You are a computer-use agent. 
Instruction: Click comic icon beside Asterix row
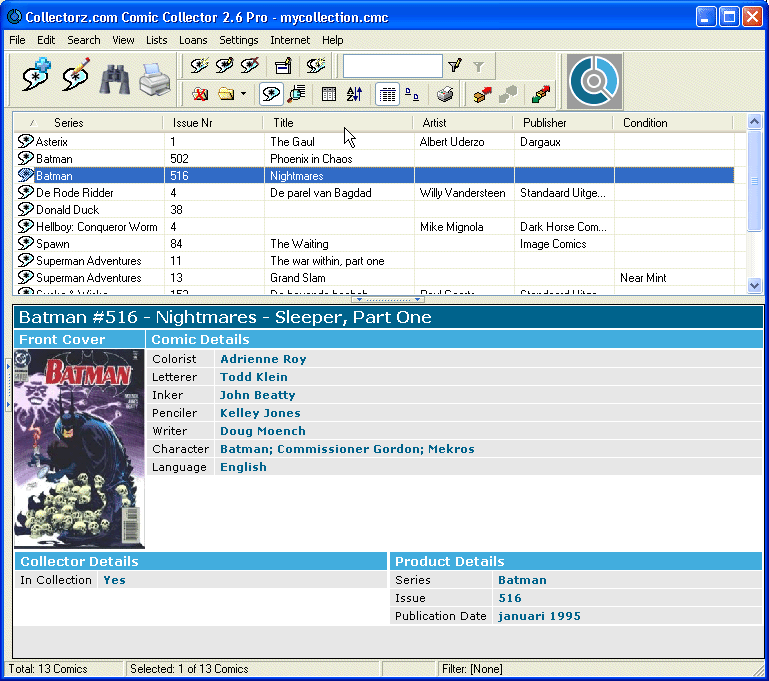pyautogui.click(x=26, y=141)
